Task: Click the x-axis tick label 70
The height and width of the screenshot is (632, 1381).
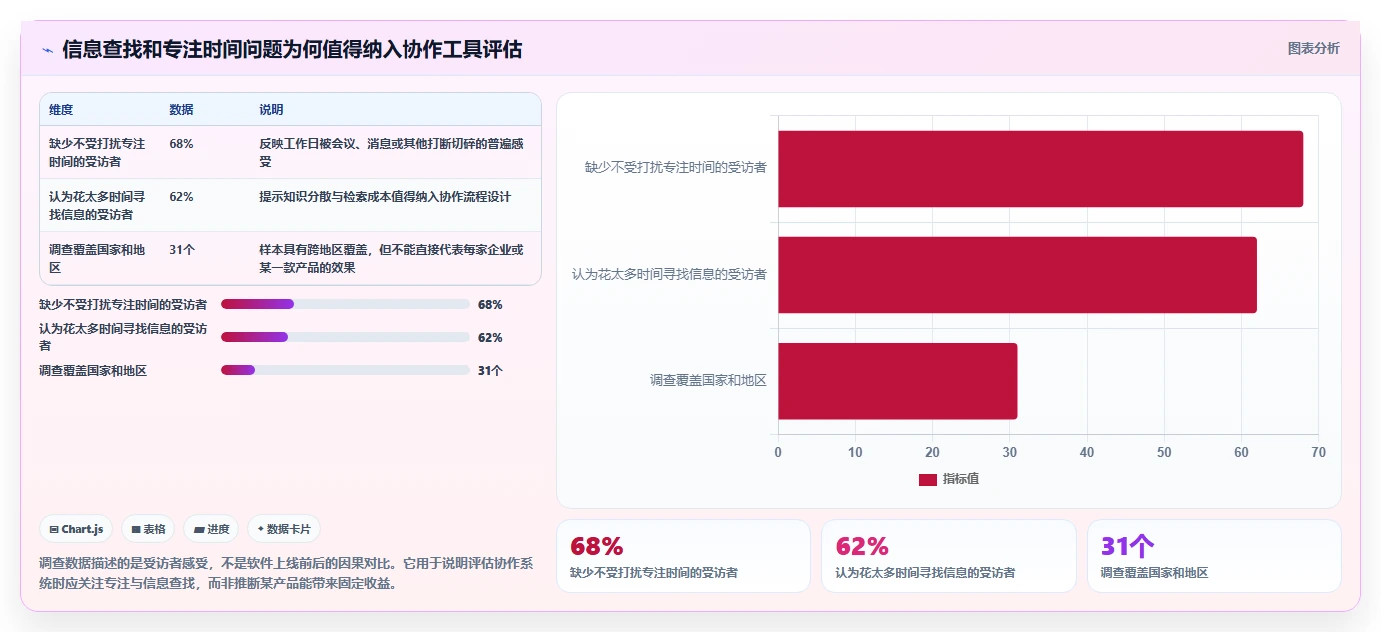Action: pos(1318,452)
